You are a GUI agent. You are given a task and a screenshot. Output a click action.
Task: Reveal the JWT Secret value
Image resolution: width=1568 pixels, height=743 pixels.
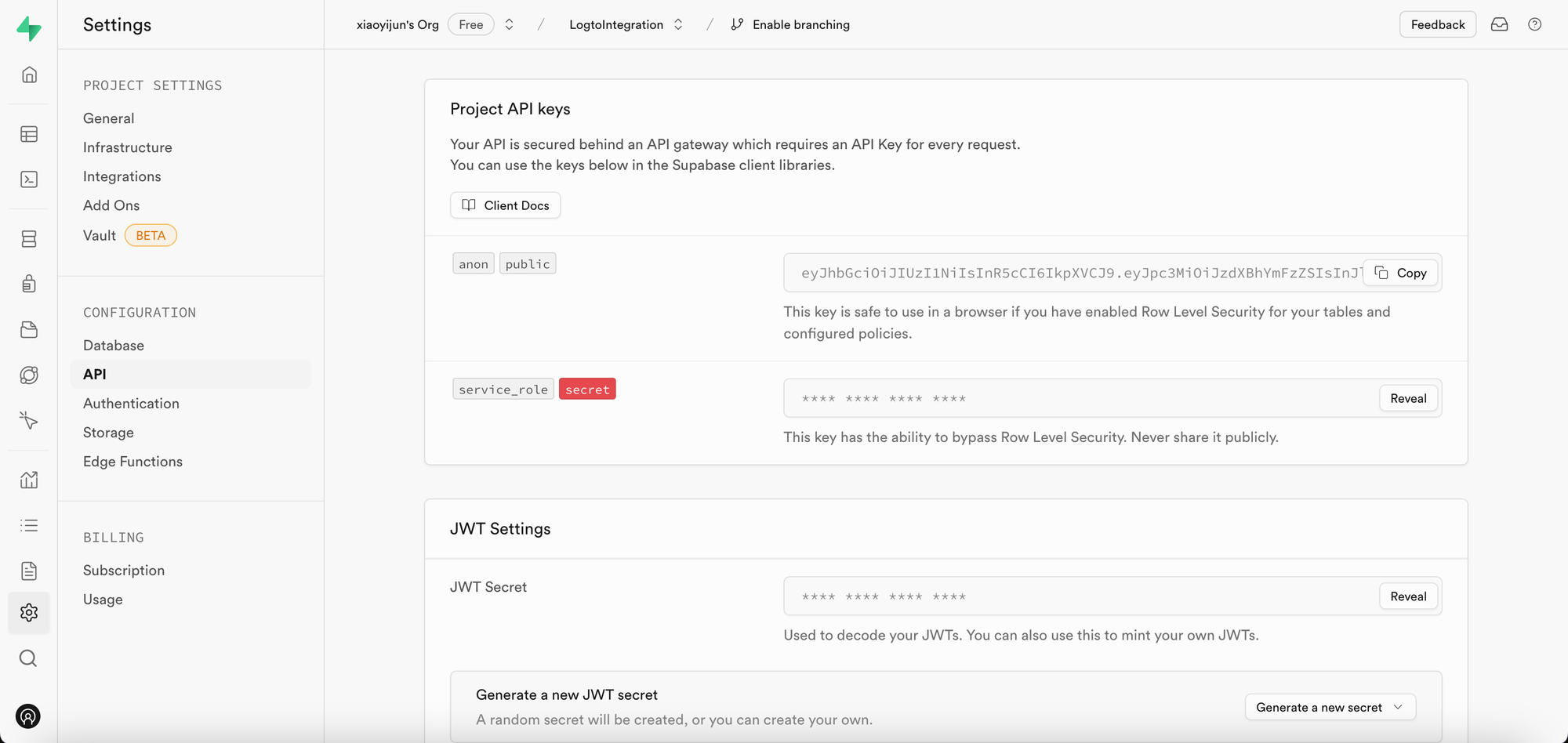click(1407, 596)
